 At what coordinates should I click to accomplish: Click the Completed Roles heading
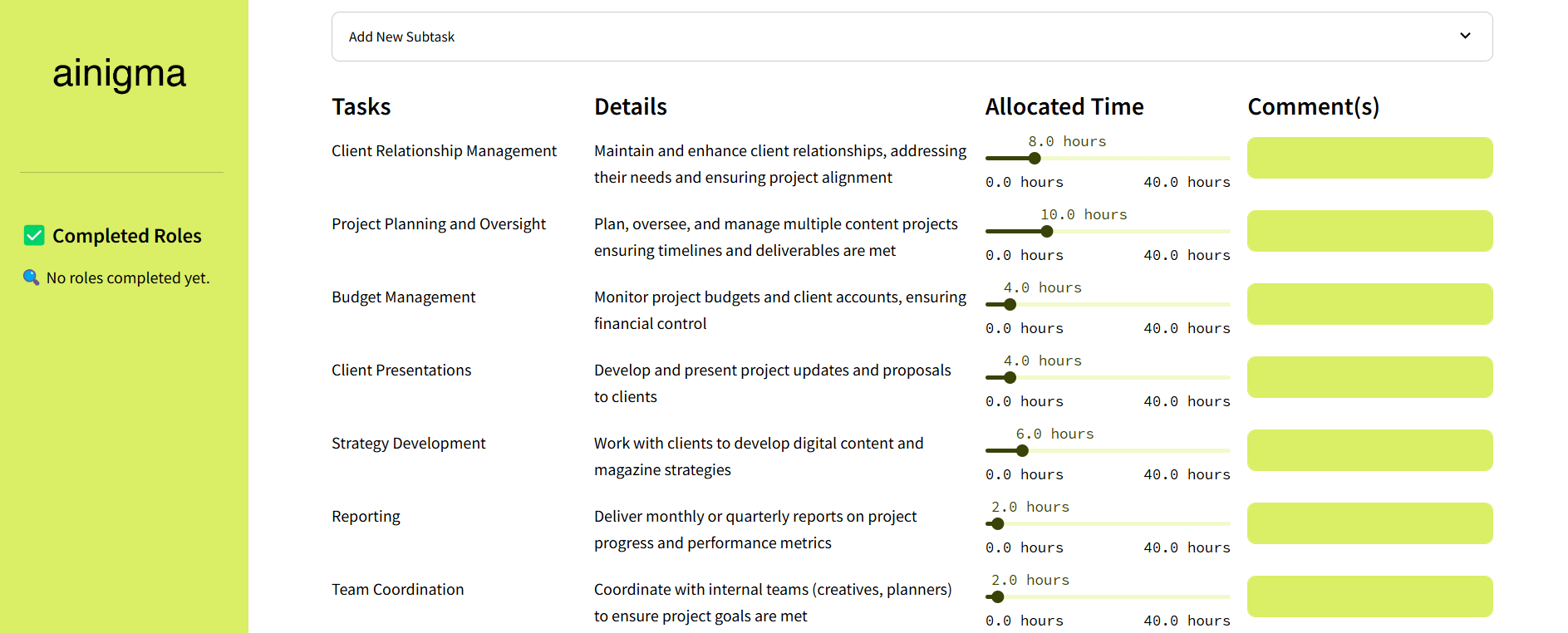pos(127,236)
